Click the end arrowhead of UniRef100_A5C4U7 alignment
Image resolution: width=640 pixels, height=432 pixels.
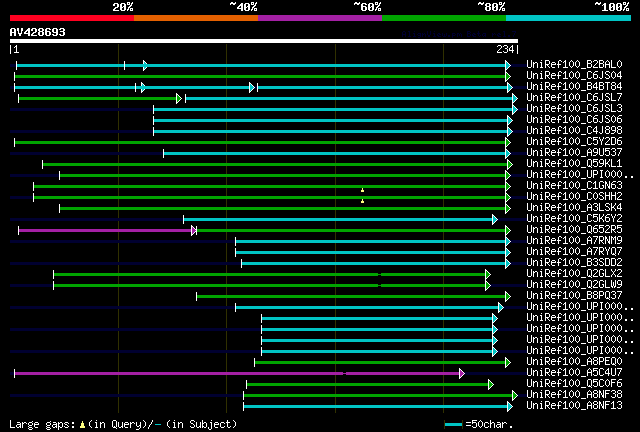tap(462, 374)
